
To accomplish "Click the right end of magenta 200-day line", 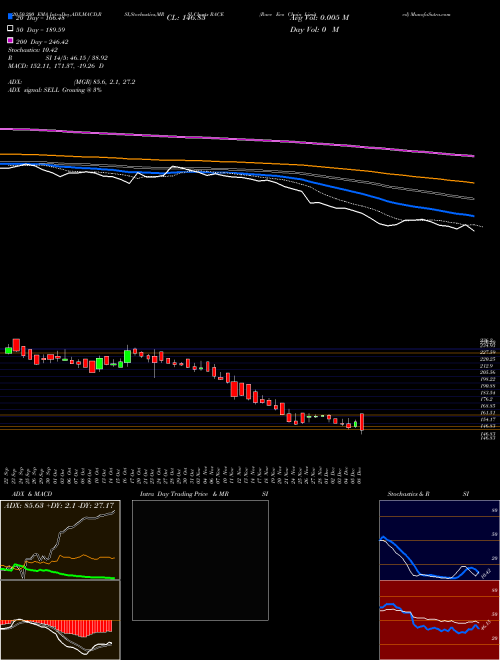I will [473, 156].
